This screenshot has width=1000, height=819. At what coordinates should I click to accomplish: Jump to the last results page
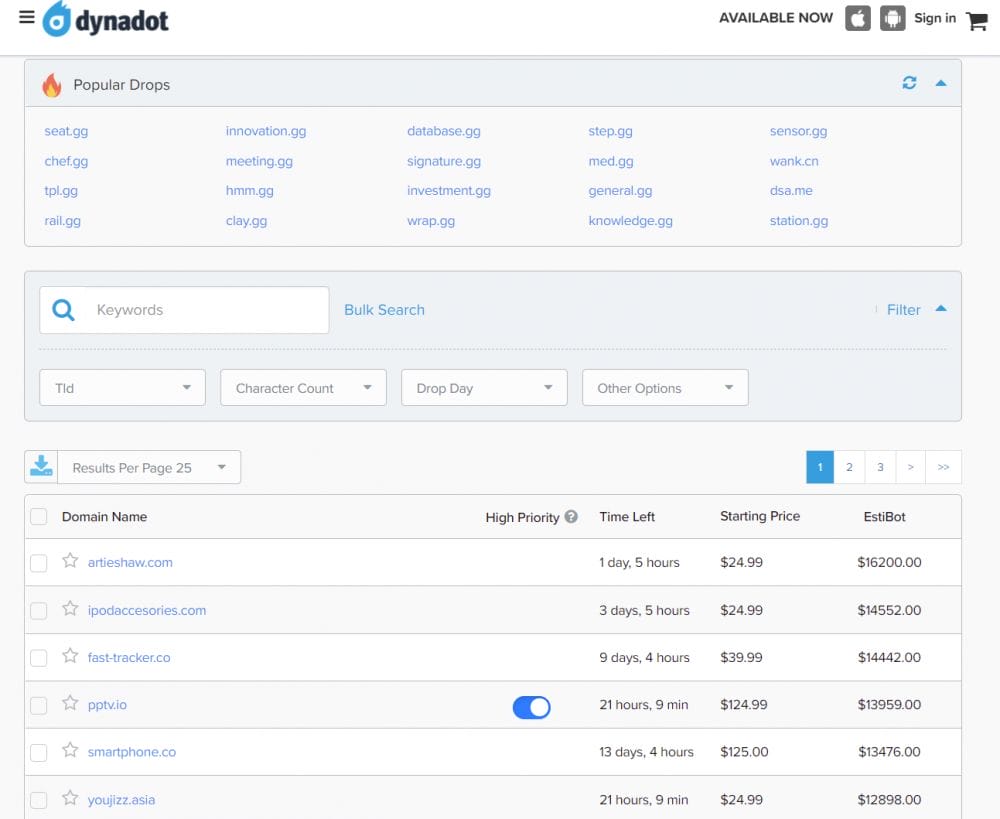943,467
